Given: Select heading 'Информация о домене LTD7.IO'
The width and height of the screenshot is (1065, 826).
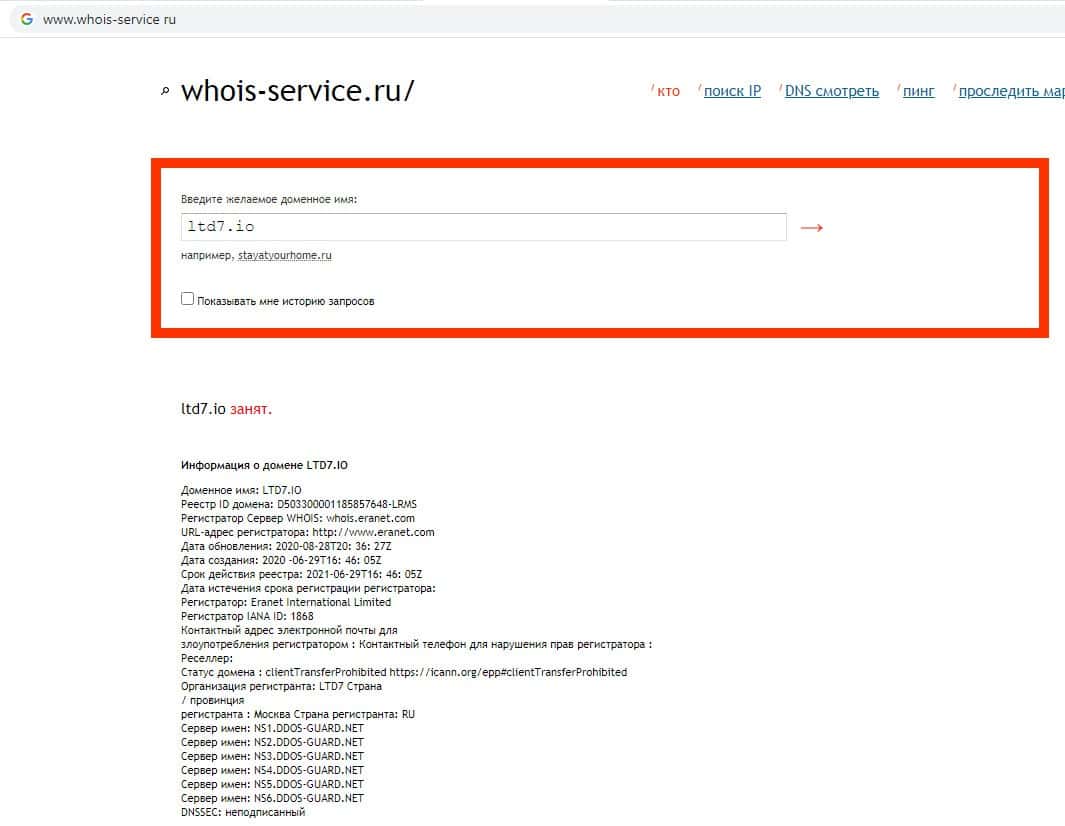Looking at the screenshot, I should tap(264, 465).
